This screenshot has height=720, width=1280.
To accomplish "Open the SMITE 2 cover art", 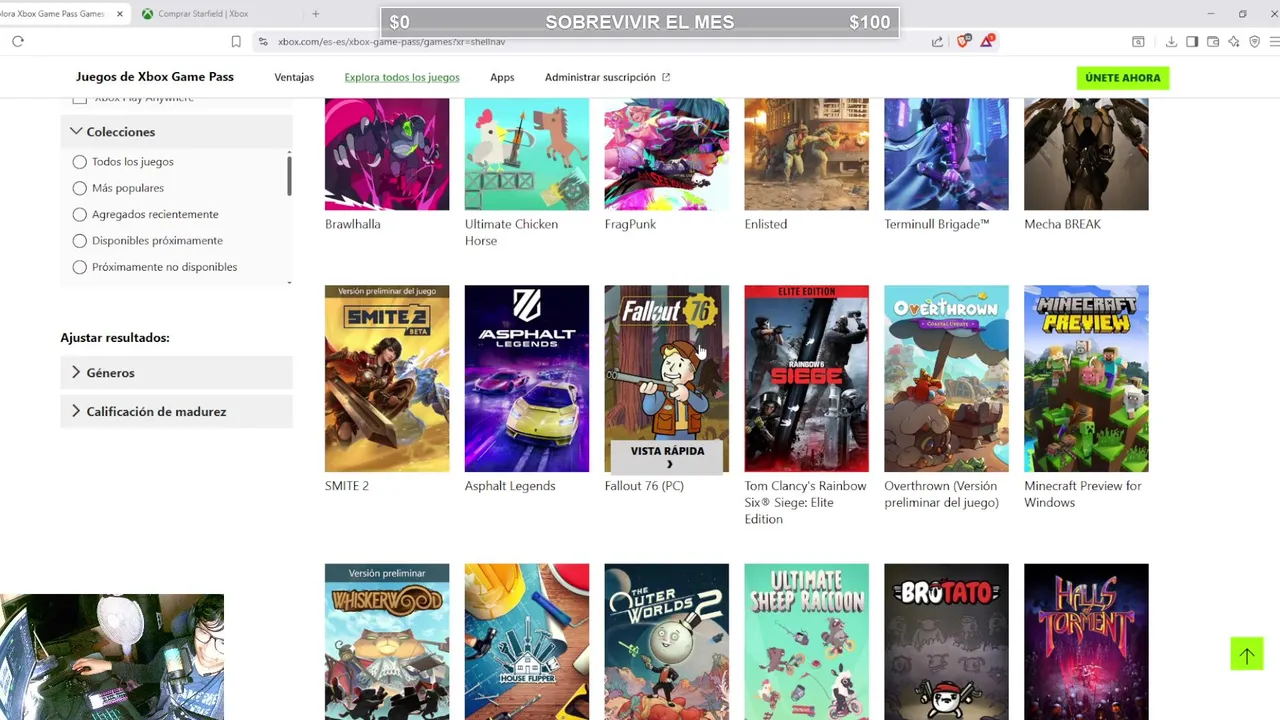I will point(387,378).
